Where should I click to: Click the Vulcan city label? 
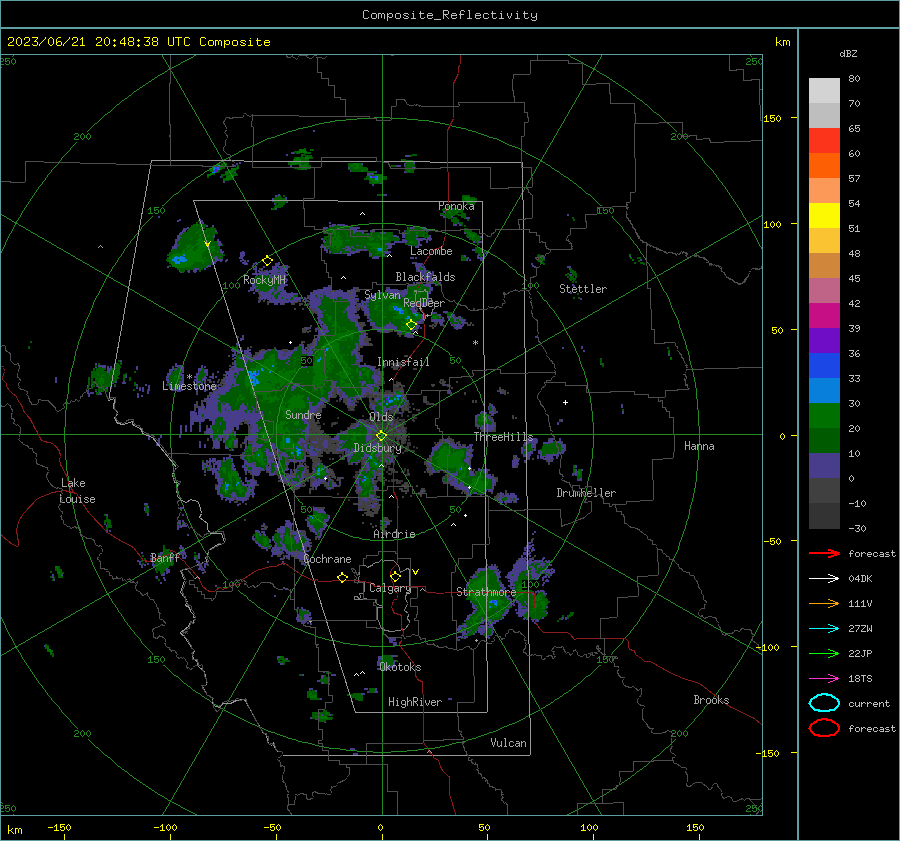click(x=508, y=743)
